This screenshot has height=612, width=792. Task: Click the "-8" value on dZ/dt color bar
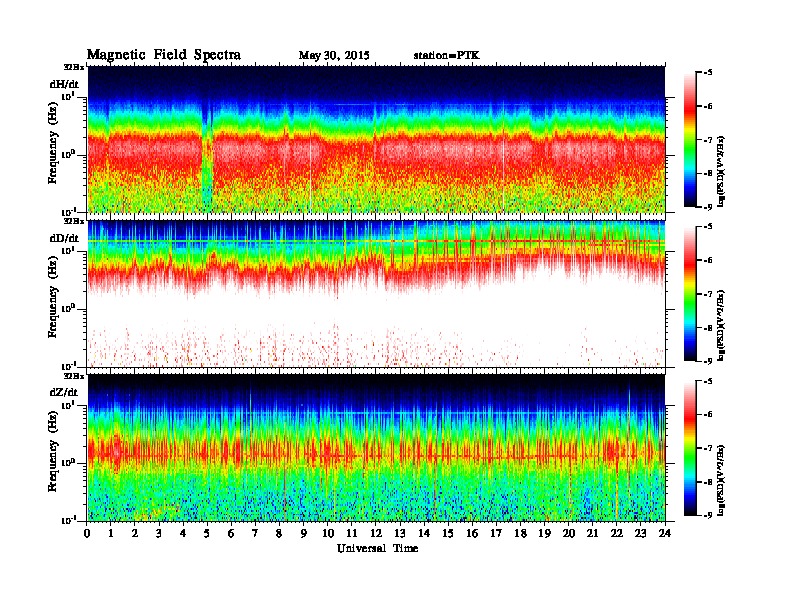708,482
